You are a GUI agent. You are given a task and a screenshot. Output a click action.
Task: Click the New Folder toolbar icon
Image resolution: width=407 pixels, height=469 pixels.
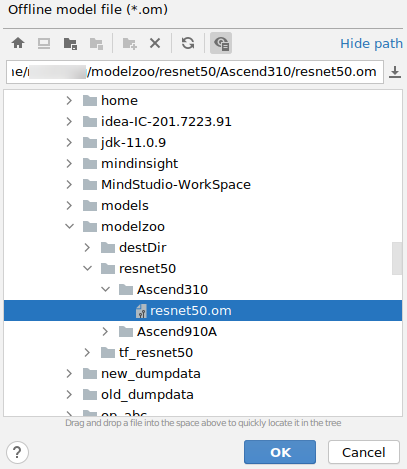(x=129, y=43)
